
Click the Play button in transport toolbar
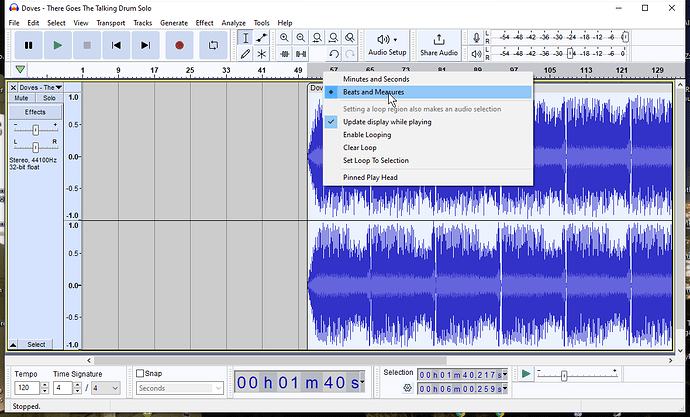(x=58, y=45)
